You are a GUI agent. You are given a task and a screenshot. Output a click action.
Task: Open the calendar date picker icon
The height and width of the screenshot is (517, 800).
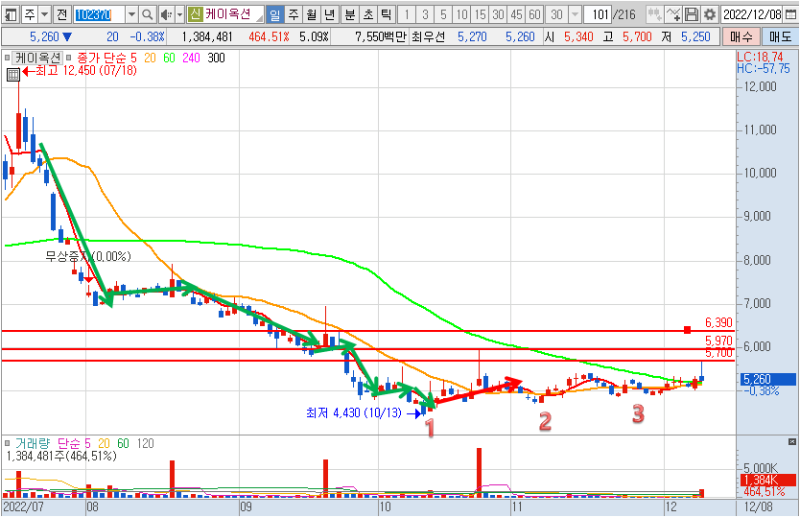[791, 14]
